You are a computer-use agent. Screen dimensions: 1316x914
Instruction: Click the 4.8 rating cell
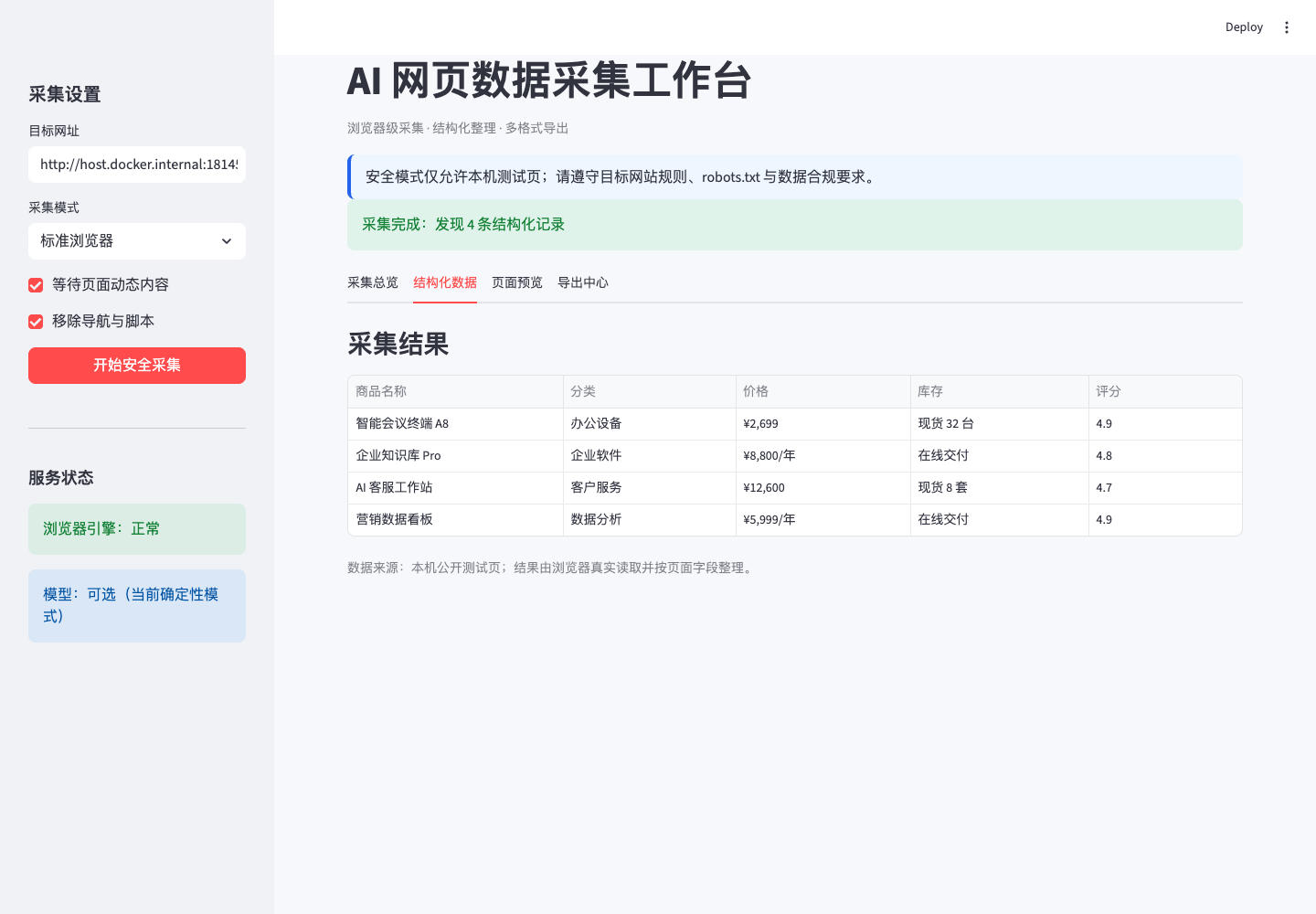(1165, 456)
